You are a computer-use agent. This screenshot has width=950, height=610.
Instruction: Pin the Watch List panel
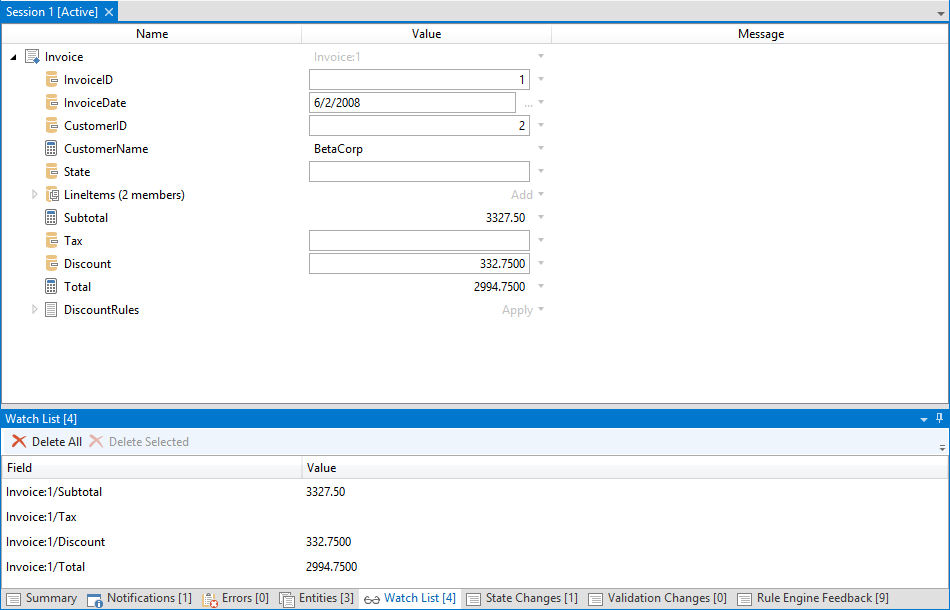click(x=939, y=419)
